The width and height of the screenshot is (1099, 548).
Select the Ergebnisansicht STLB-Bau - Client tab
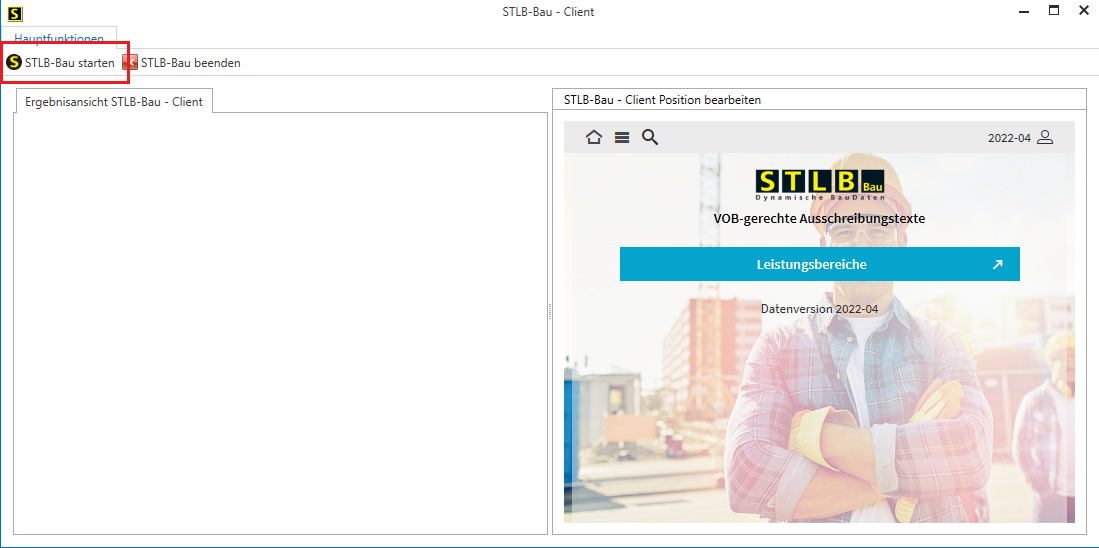(x=113, y=101)
